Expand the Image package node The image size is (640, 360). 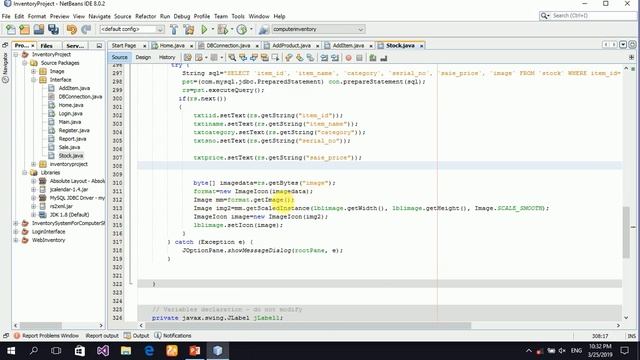coord(33,71)
